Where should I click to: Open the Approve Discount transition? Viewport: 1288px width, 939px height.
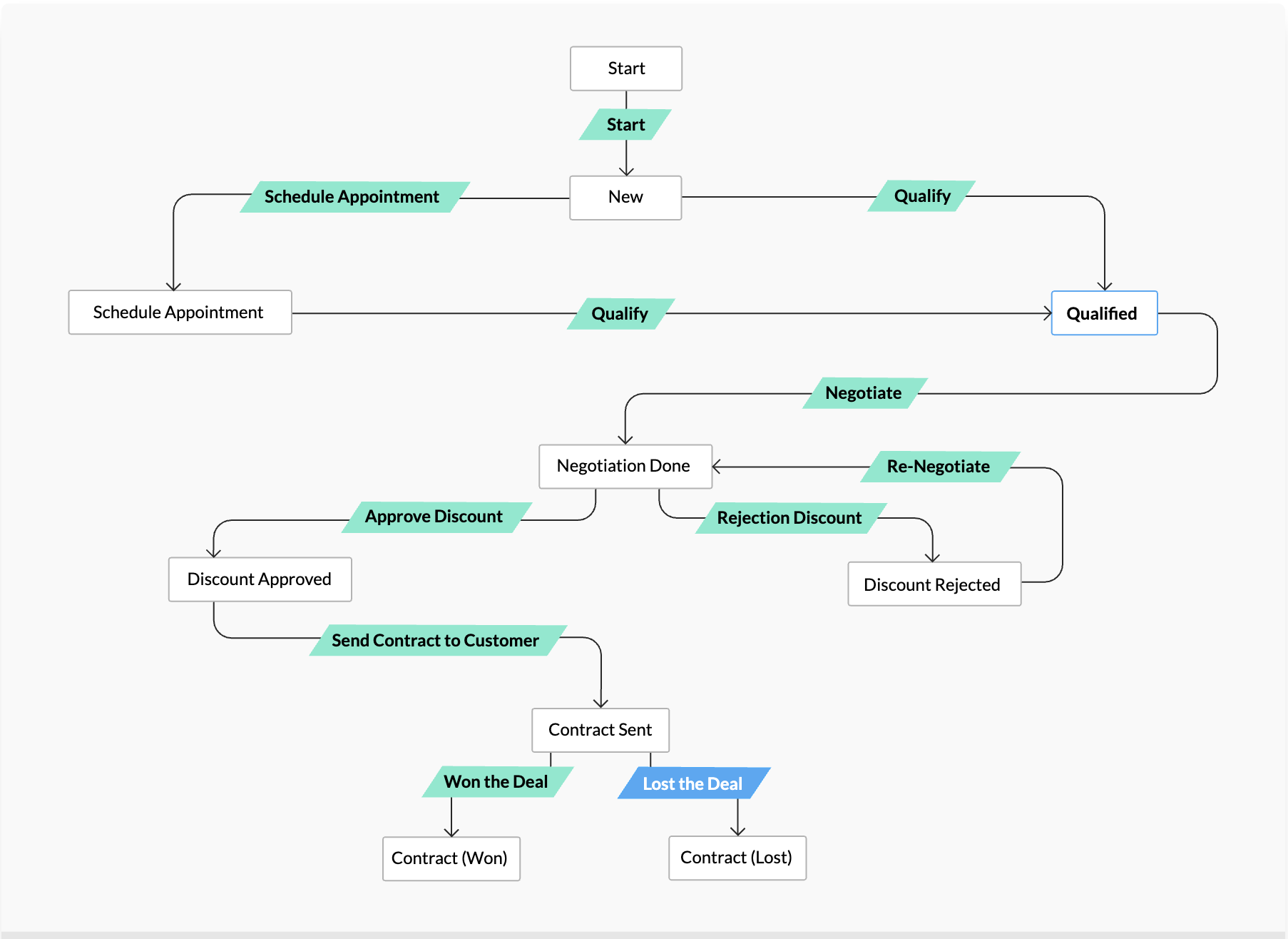(434, 517)
